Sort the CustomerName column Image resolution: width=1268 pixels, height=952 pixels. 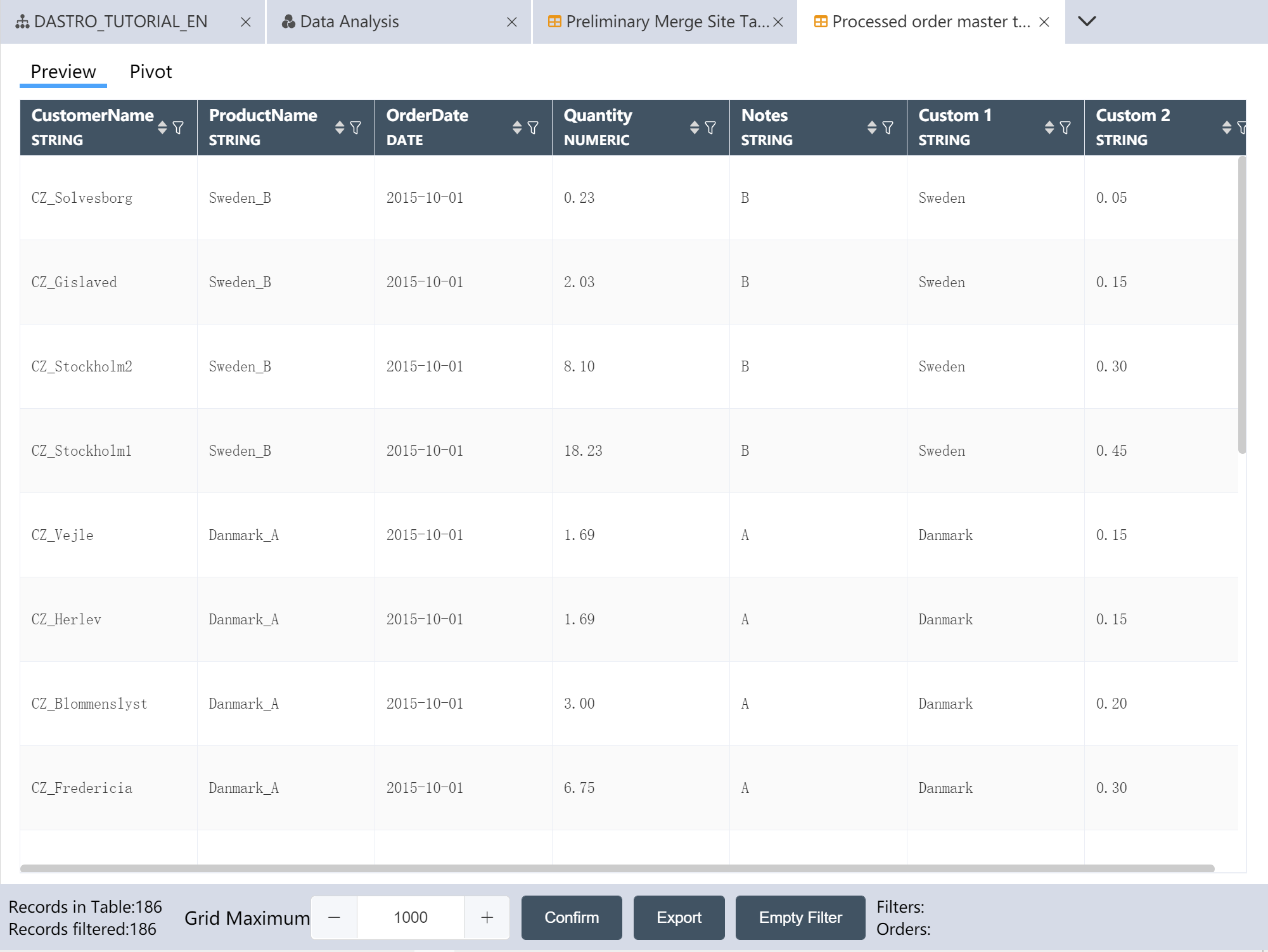162,127
